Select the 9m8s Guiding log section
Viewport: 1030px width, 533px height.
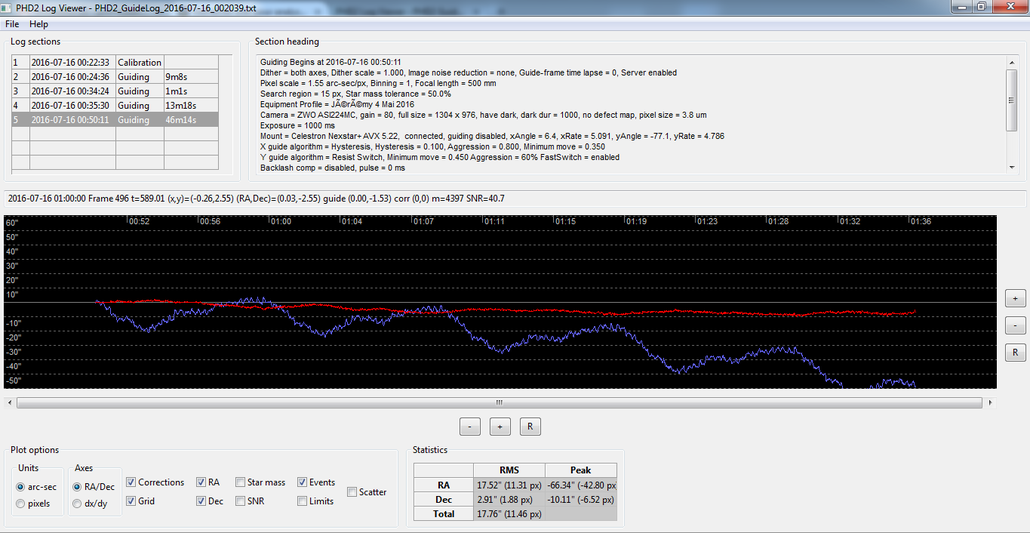pyautogui.click(x=115, y=76)
